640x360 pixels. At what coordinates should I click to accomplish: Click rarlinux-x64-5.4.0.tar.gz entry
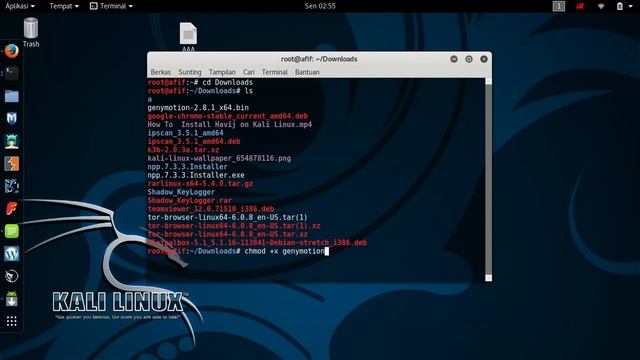tap(200, 184)
